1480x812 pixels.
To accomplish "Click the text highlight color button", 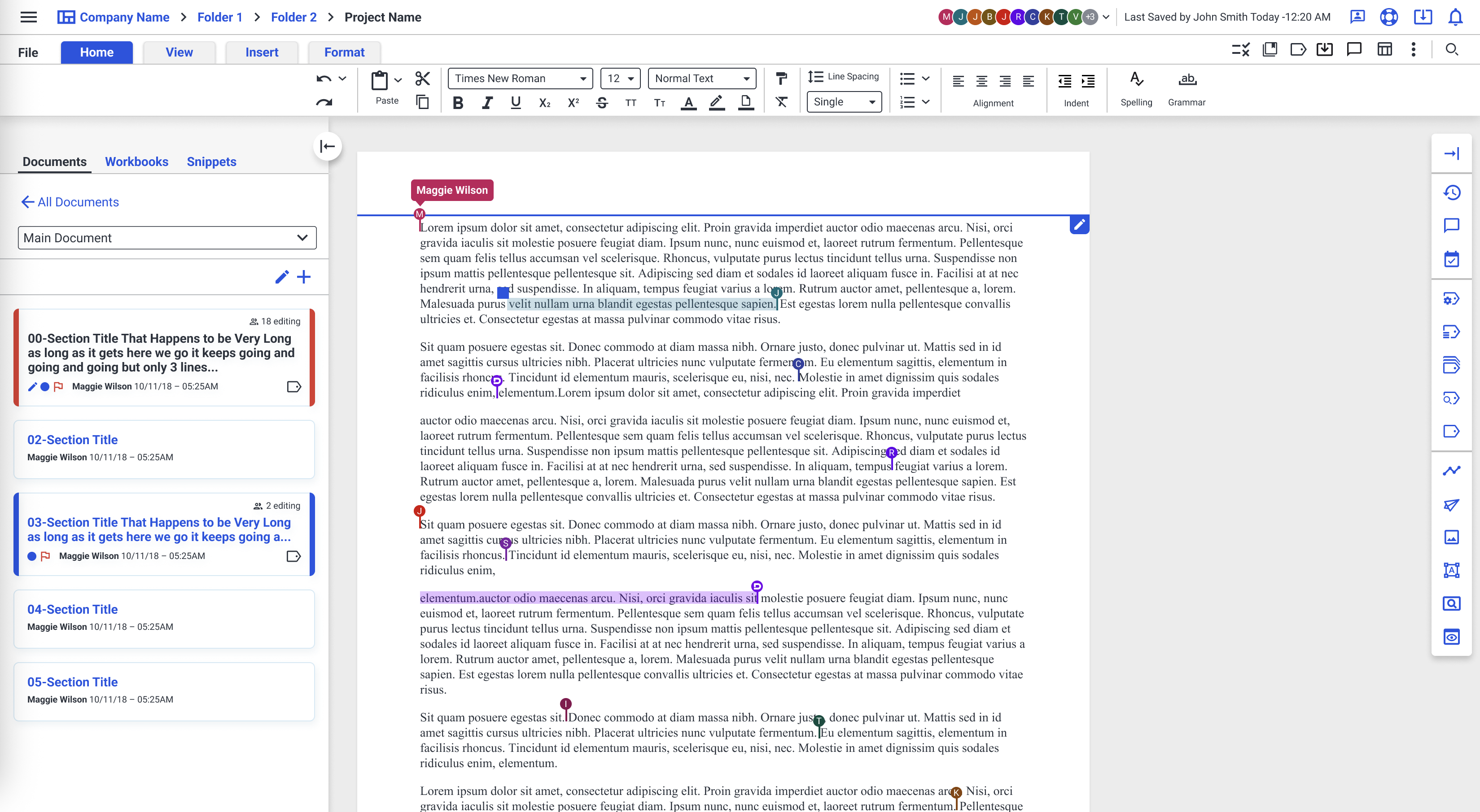I will tap(717, 103).
